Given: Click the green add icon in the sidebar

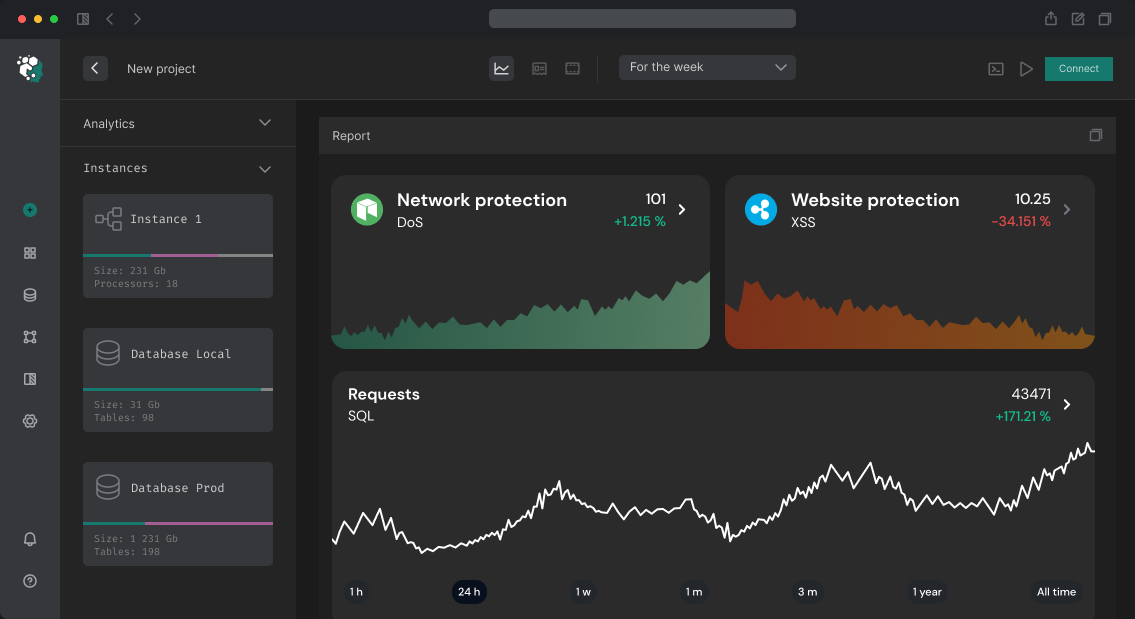Looking at the screenshot, I should coord(30,210).
